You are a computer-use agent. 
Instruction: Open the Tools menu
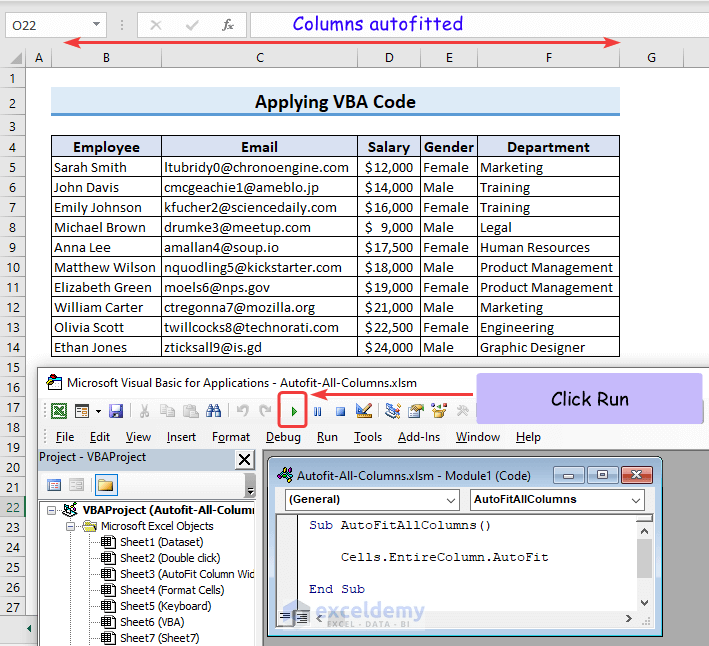click(368, 437)
